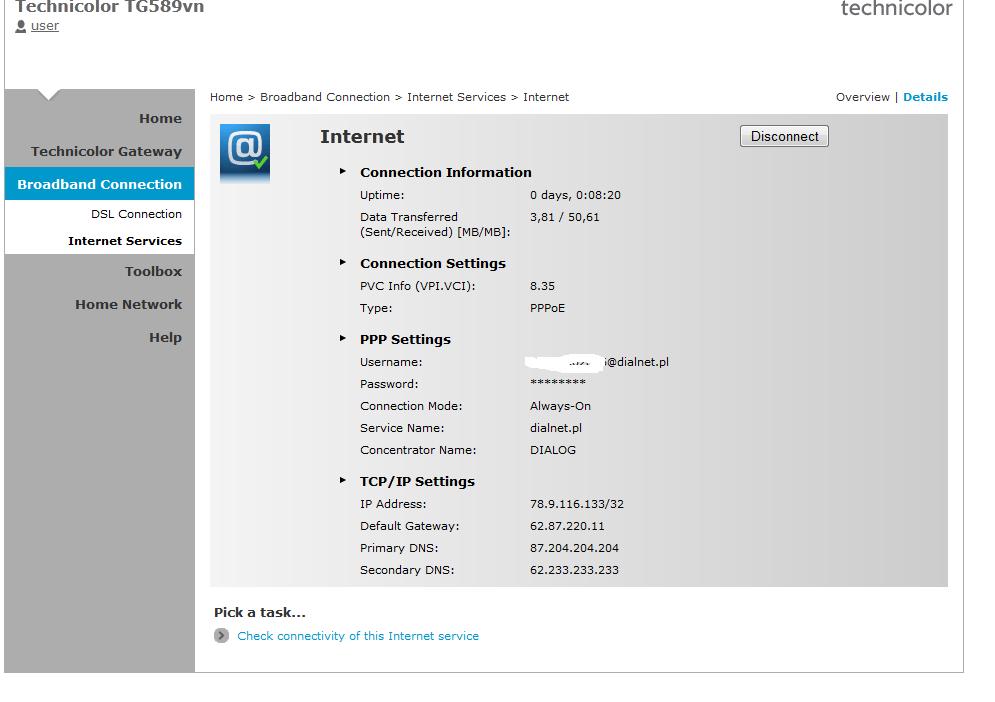Viewport: 995px width, 702px height.
Task: Collapse the PPP Settings section arrow
Action: pos(343,338)
